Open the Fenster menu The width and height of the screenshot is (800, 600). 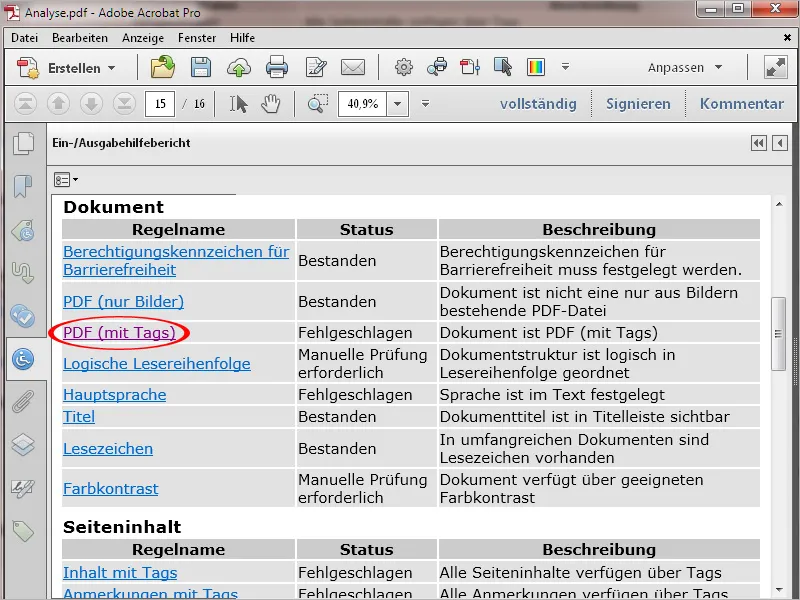click(x=197, y=38)
